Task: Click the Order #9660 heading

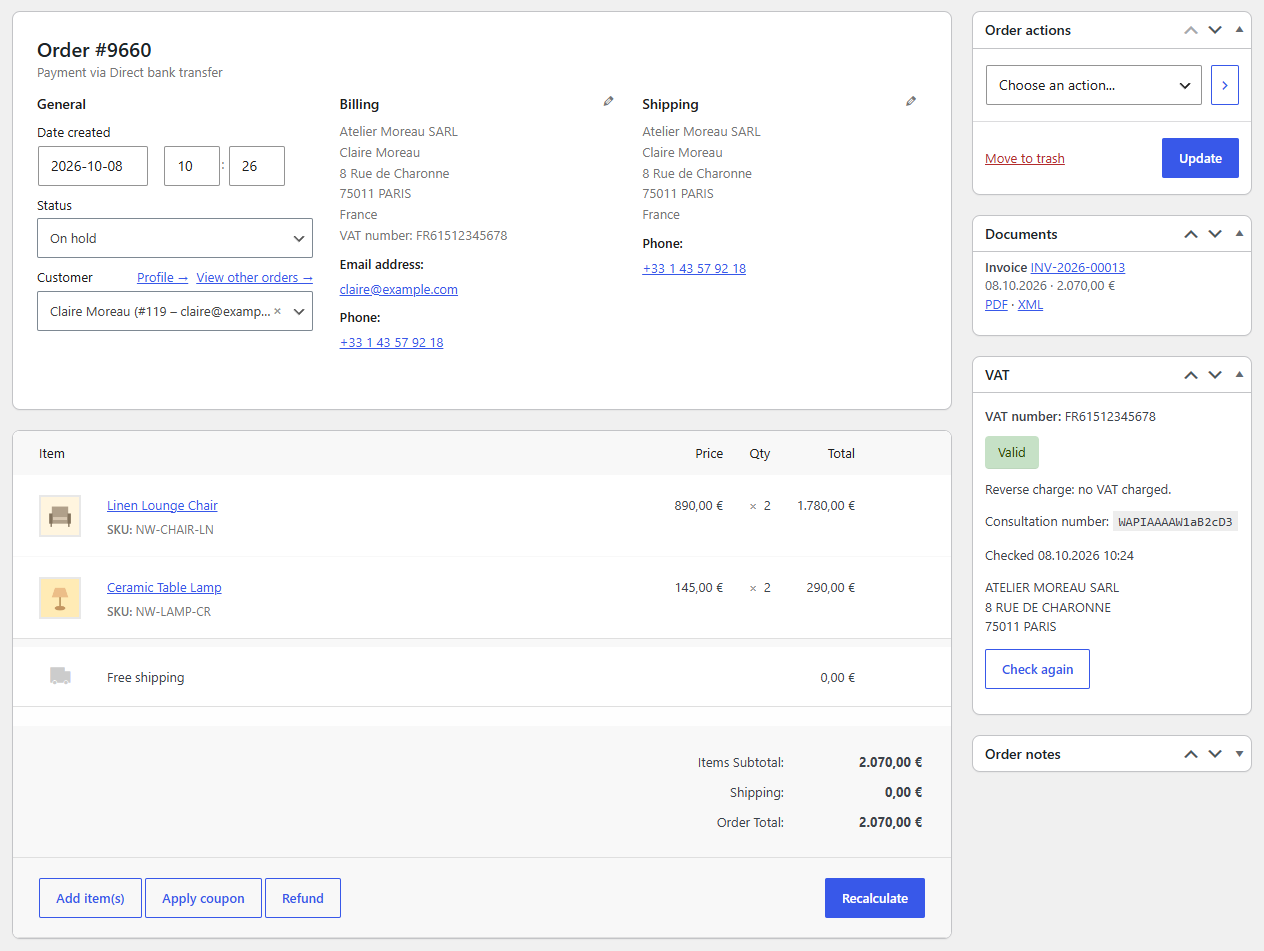Action: (94, 50)
